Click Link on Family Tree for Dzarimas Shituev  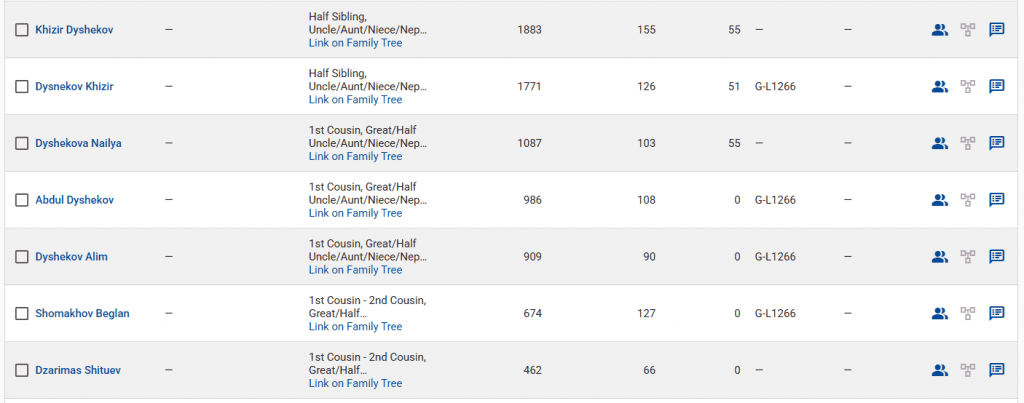point(355,383)
